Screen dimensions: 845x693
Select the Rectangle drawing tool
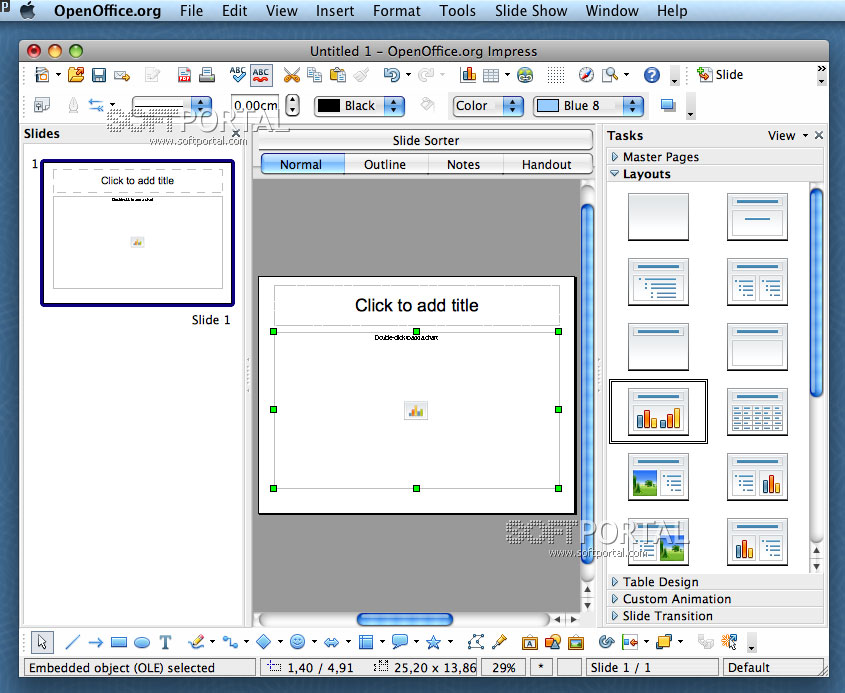click(x=119, y=642)
